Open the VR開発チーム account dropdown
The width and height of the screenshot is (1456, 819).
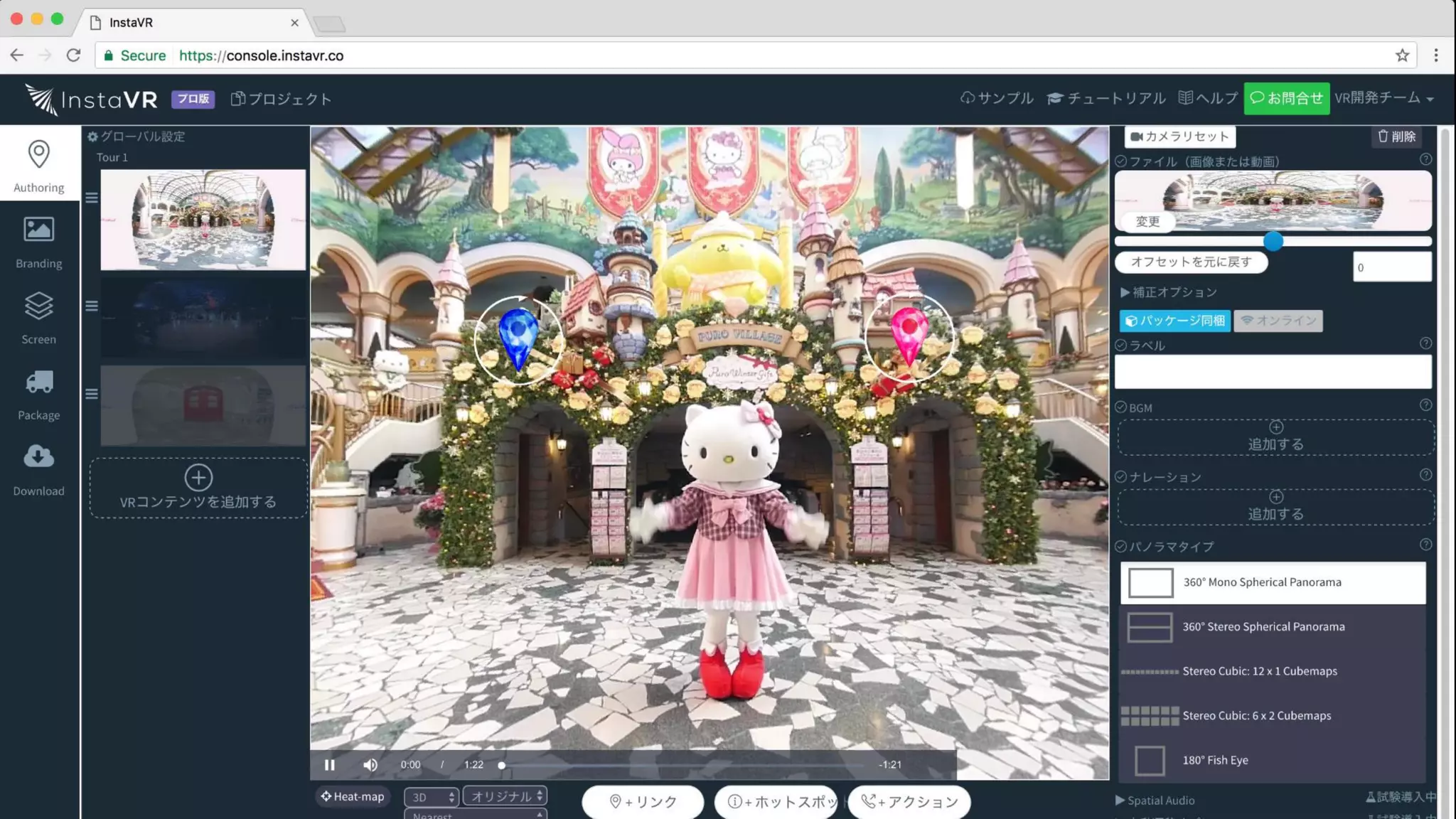click(x=1383, y=98)
